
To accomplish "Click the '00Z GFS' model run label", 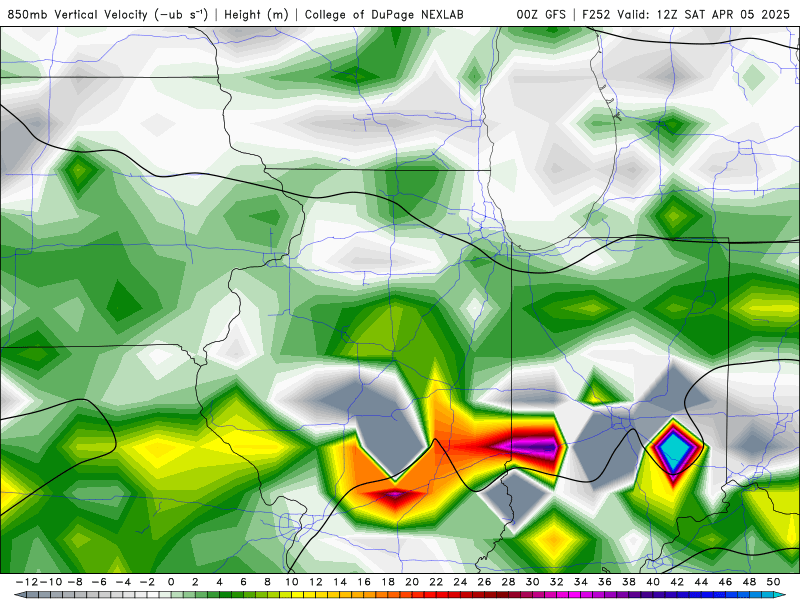I will coord(541,15).
